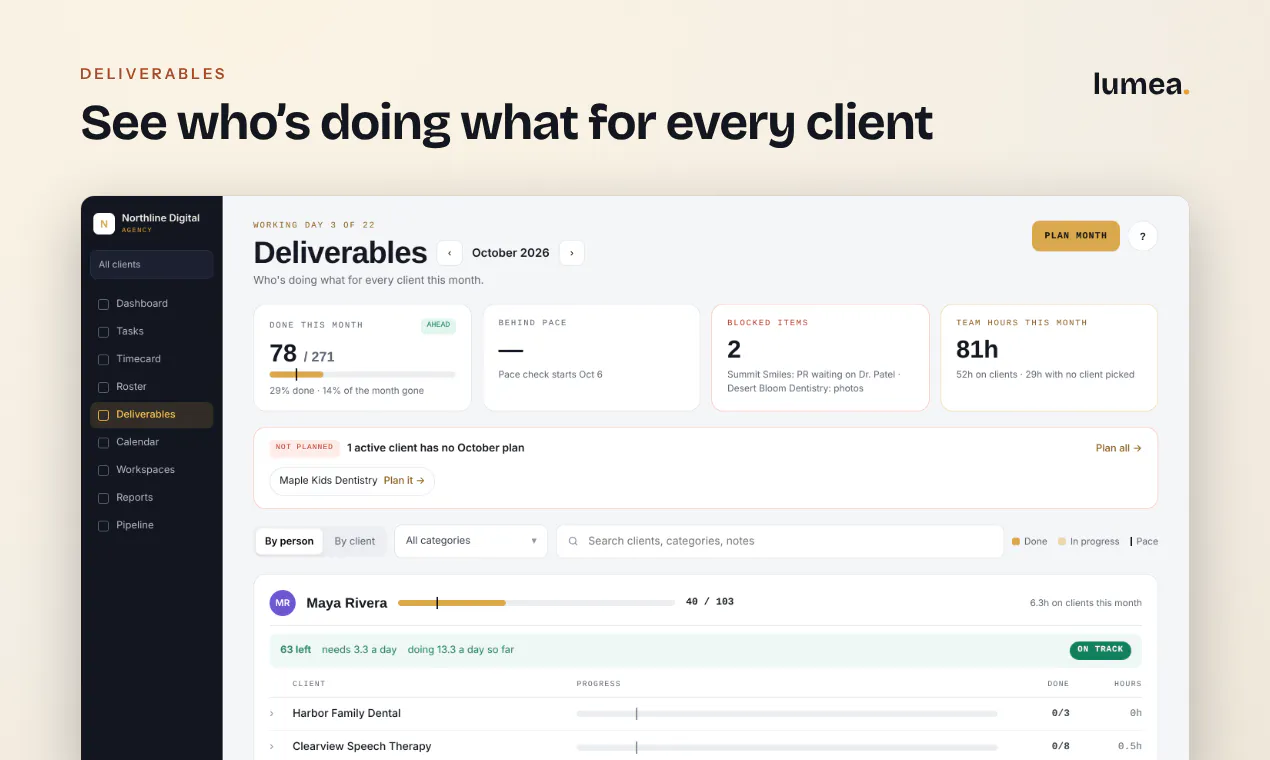The height and width of the screenshot is (760, 1270).
Task: Open Dashboard from the sidebar
Action: 151,304
